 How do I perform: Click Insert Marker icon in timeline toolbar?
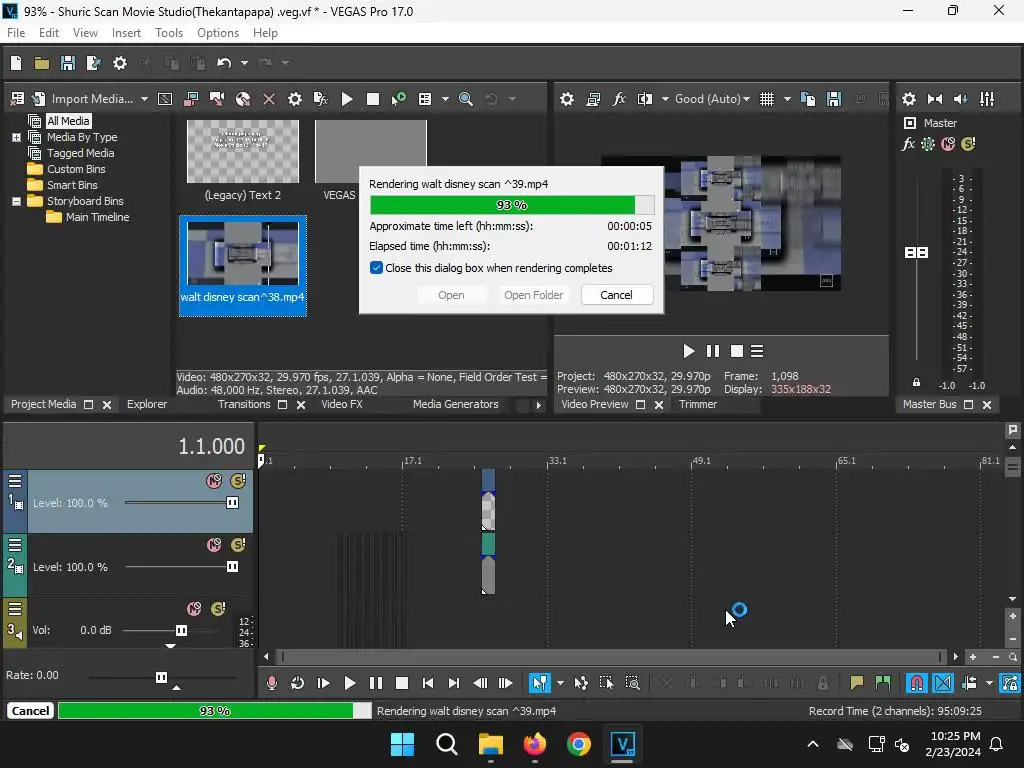coord(857,683)
